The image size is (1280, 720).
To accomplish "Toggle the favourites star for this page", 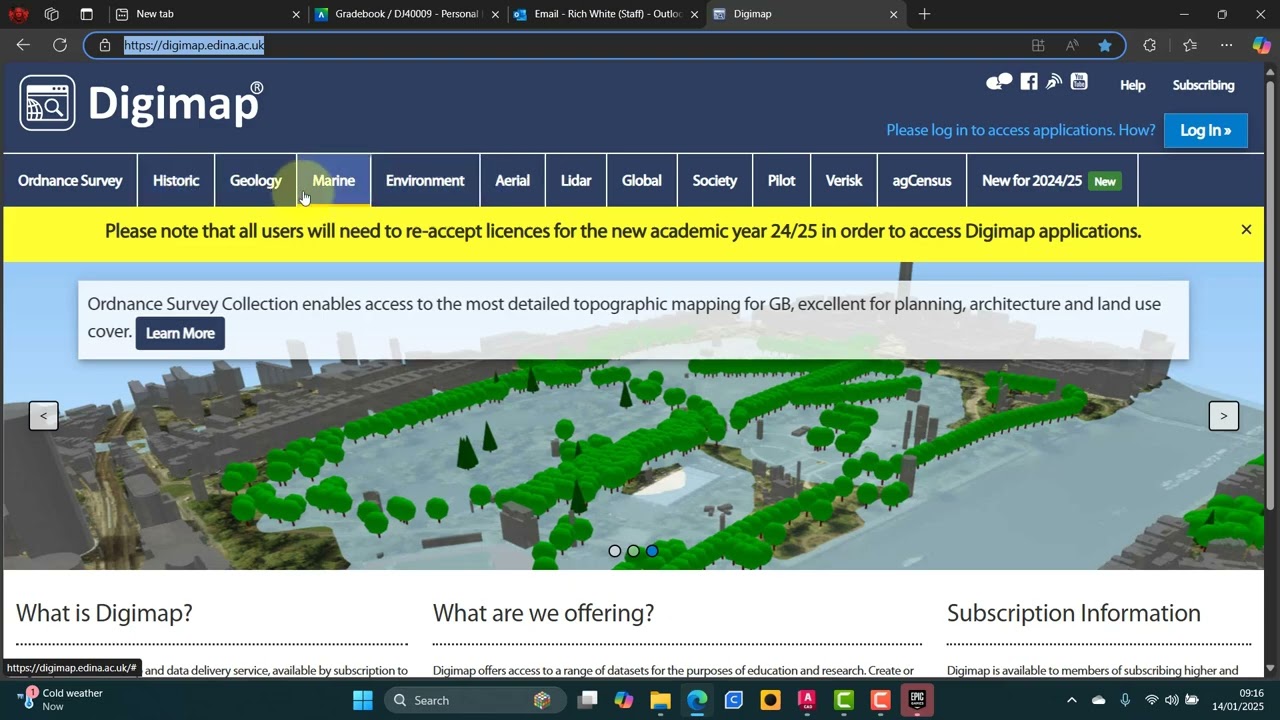I will [1105, 45].
